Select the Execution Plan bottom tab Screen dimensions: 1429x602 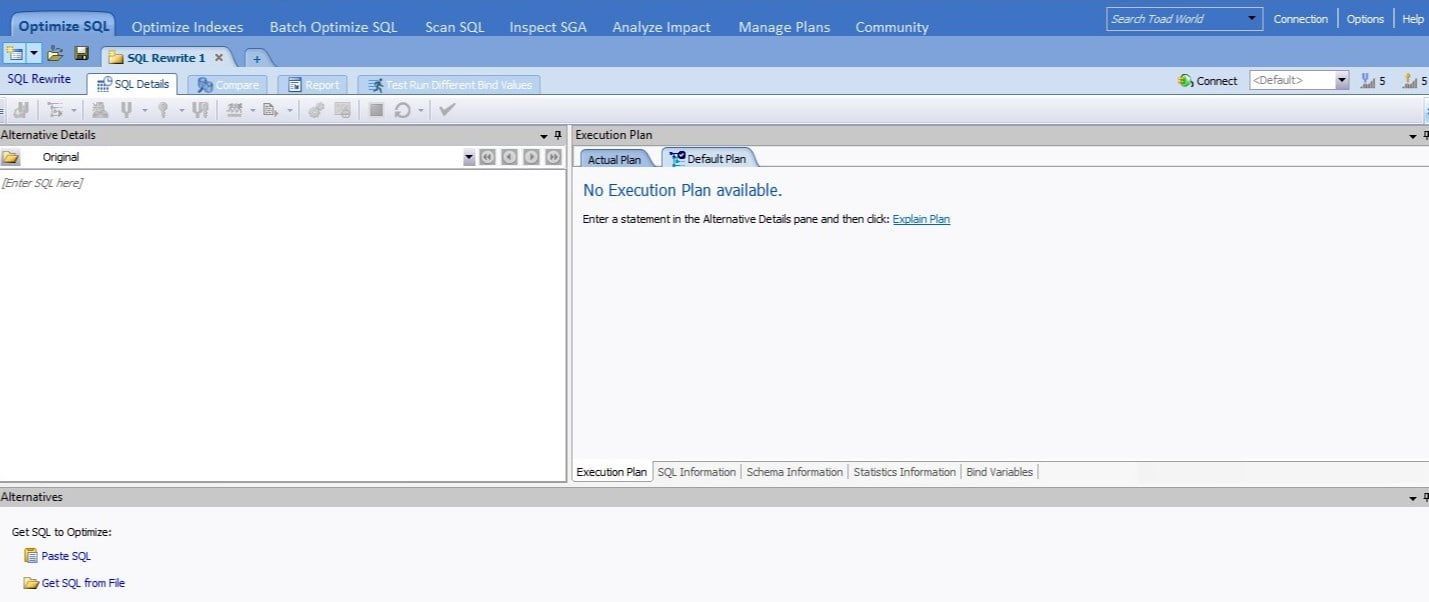pos(612,472)
